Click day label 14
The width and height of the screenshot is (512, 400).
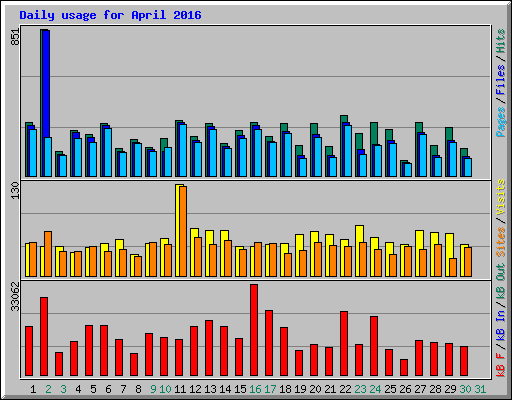225,389
